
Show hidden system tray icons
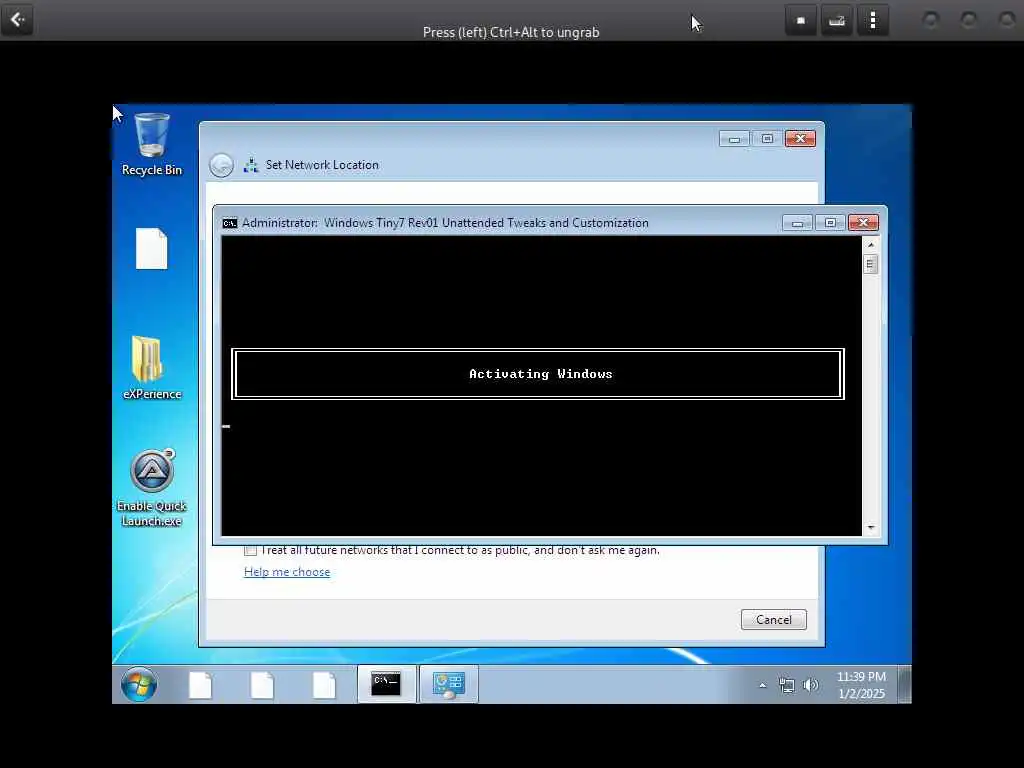click(x=762, y=685)
